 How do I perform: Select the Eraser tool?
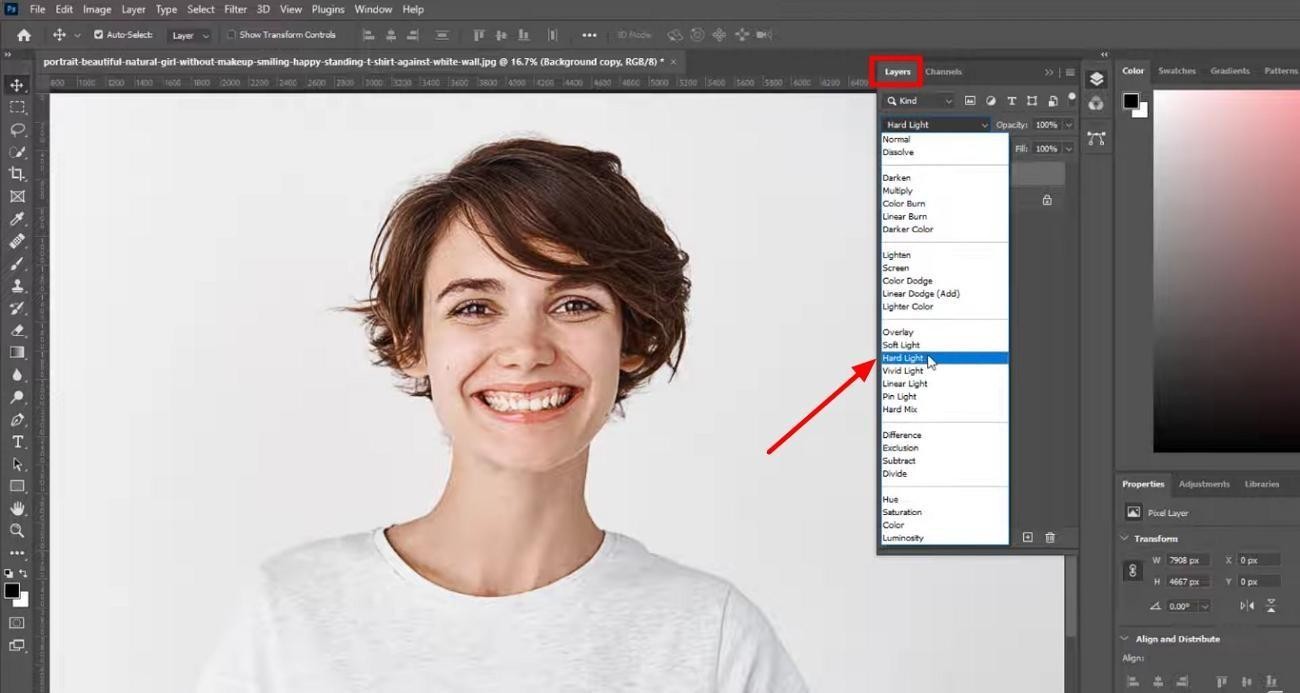tap(17, 330)
